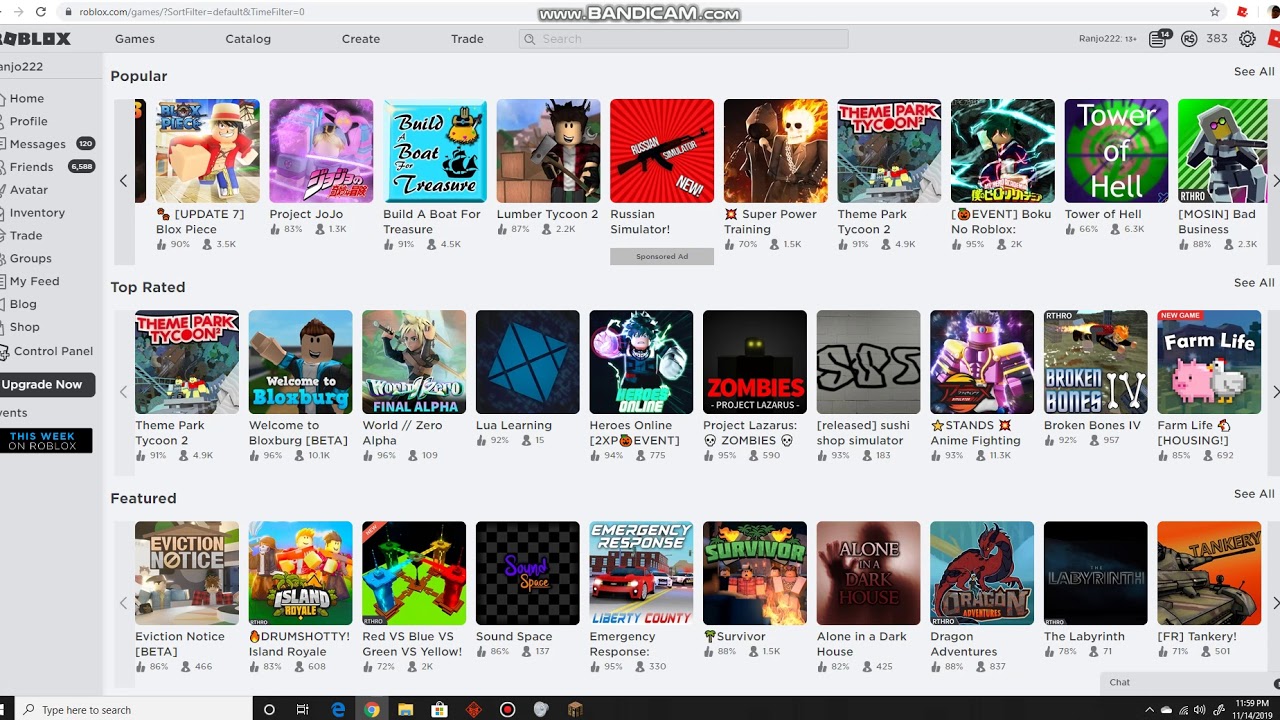Show next games in the Featured row
Screen dimensions: 1280x720
point(1275,603)
